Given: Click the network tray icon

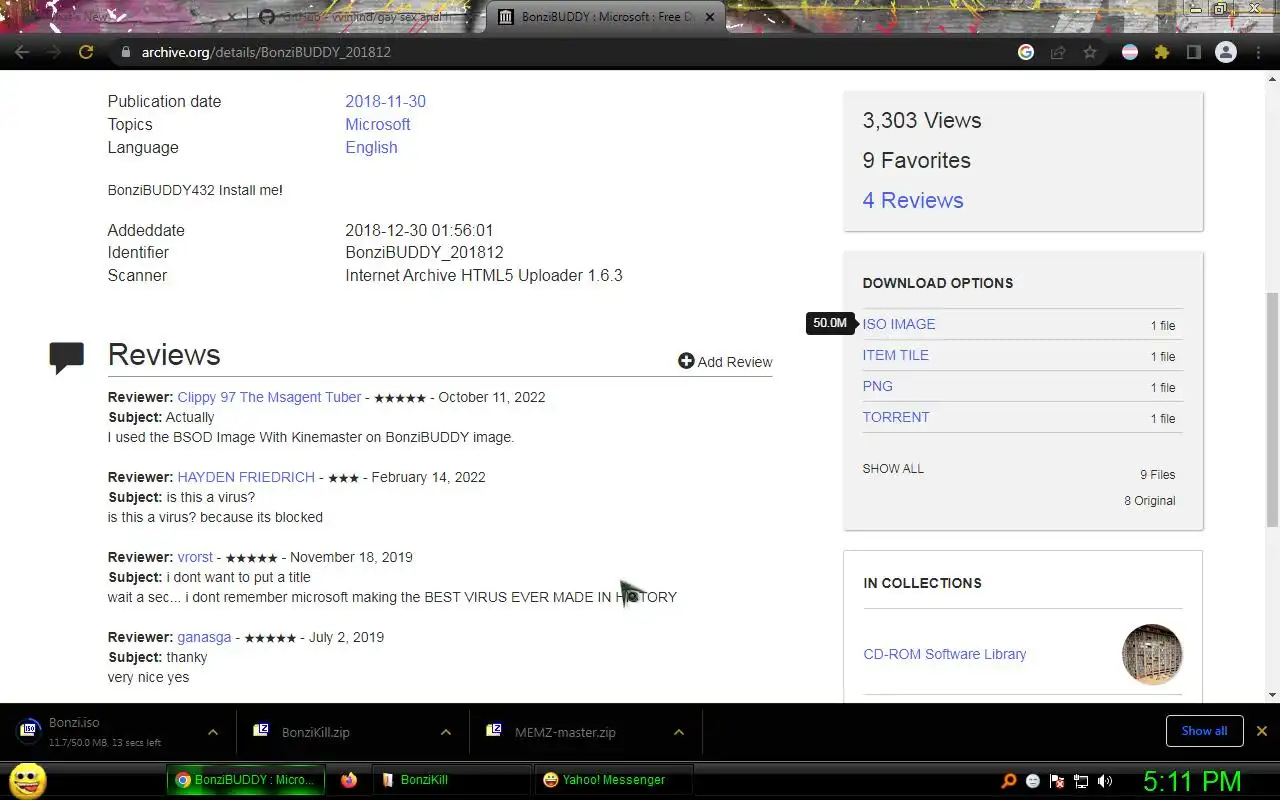Looking at the screenshot, I should [1081, 781].
